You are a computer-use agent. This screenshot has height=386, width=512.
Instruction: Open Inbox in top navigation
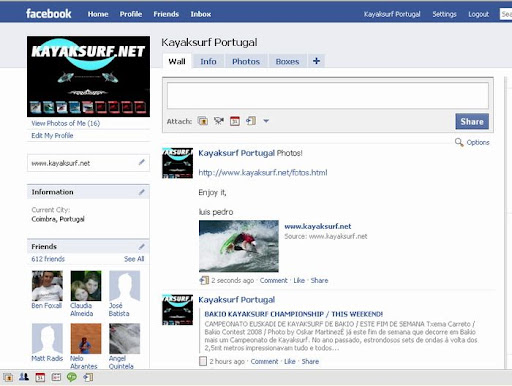point(201,14)
